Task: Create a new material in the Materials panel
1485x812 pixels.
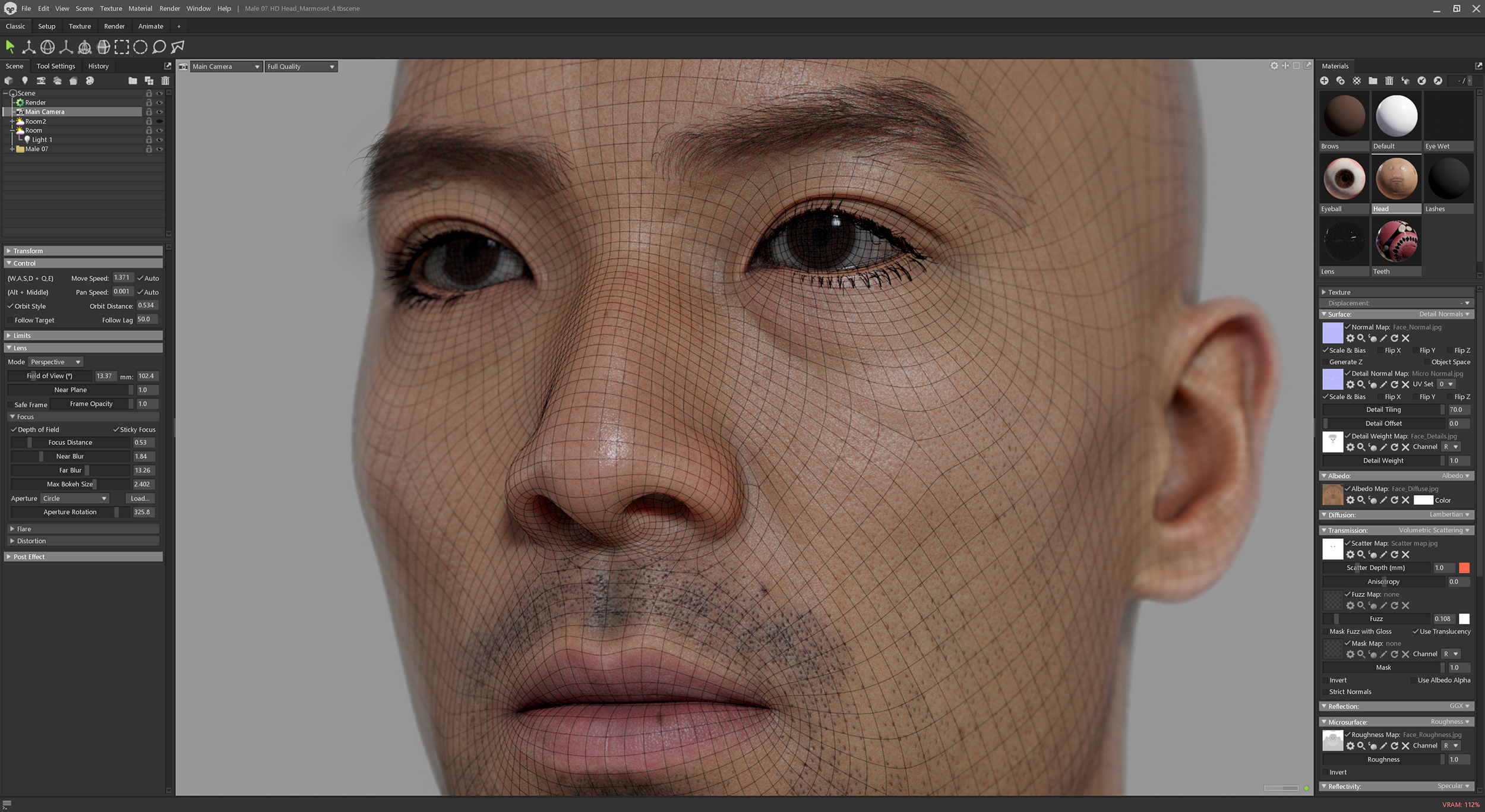Action: 1325,81
